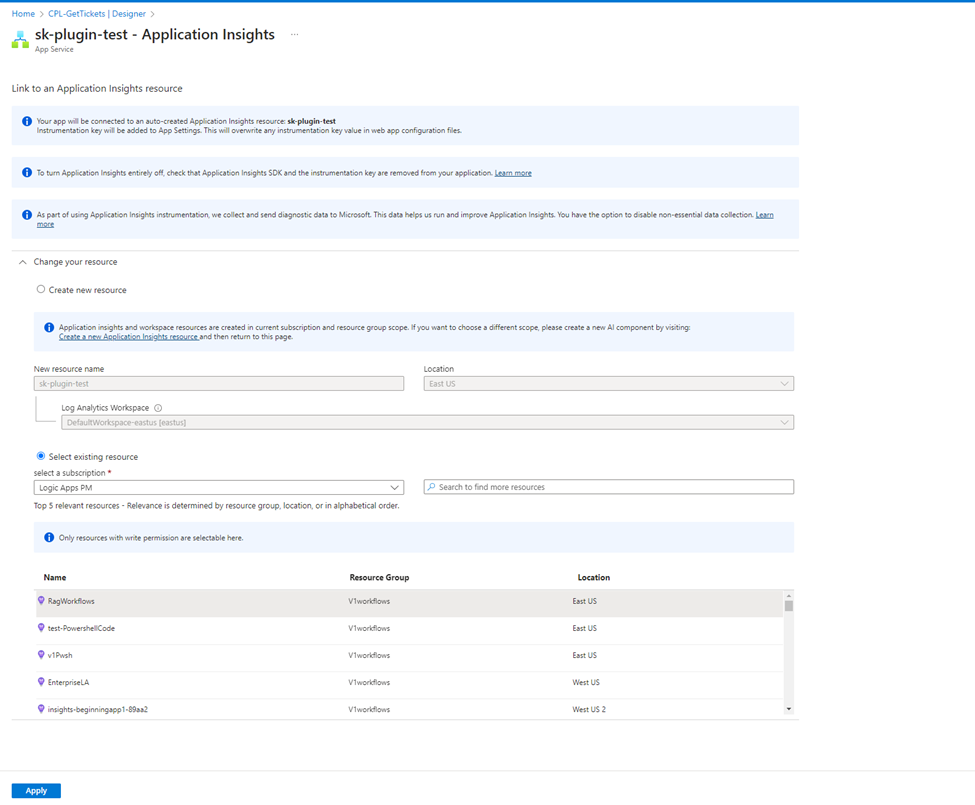Go to Home in the breadcrumb

(23, 14)
